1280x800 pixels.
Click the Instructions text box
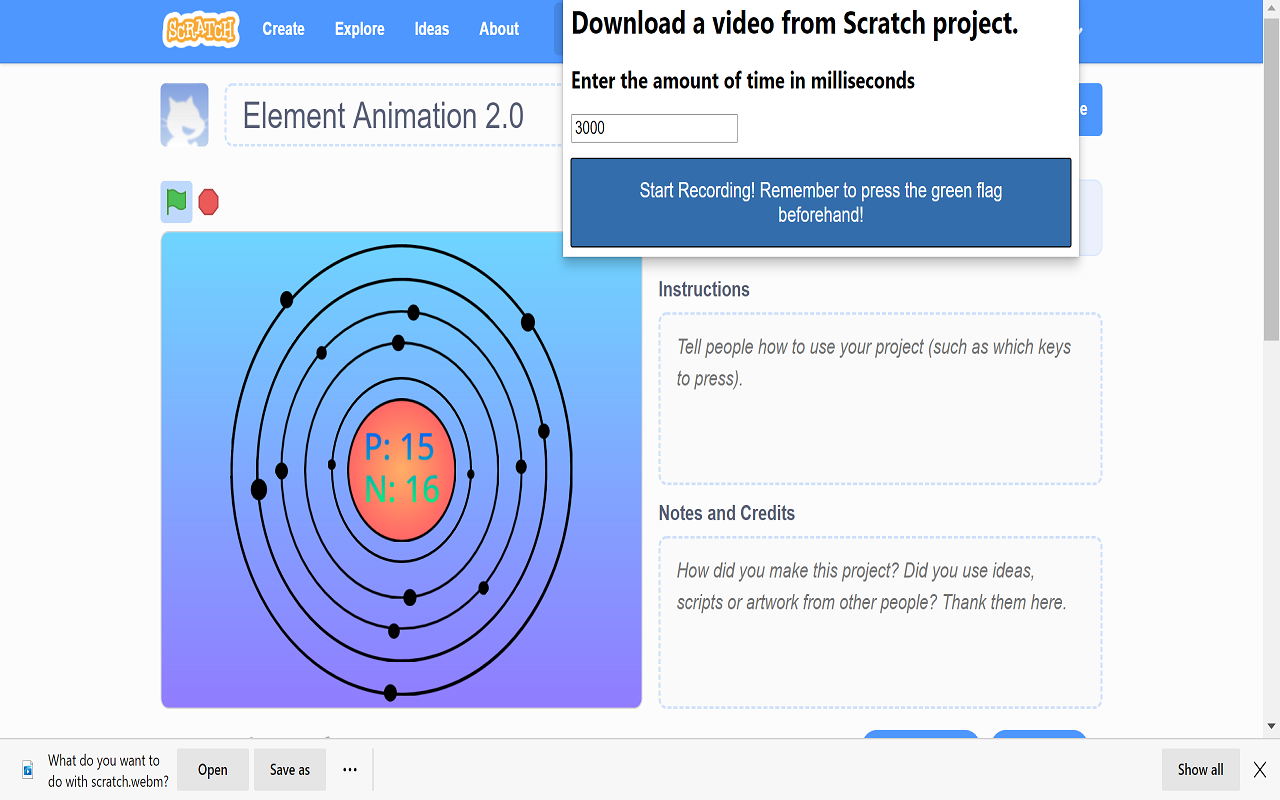pyautogui.click(x=880, y=398)
